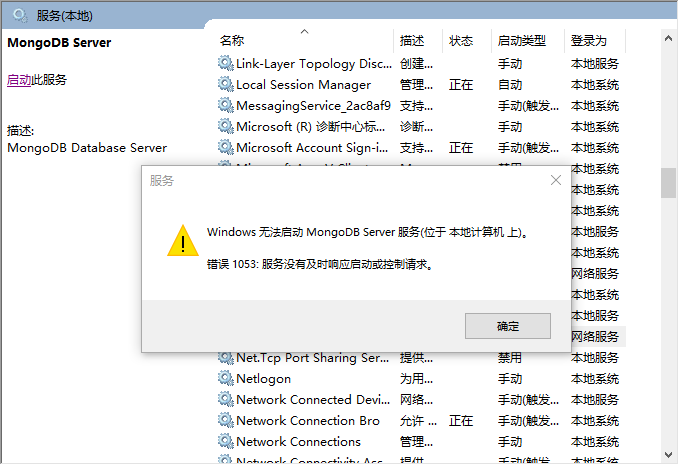Screen dimensions: 679x465
Task: Click 确定 to dismiss the error
Action: (x=507, y=326)
